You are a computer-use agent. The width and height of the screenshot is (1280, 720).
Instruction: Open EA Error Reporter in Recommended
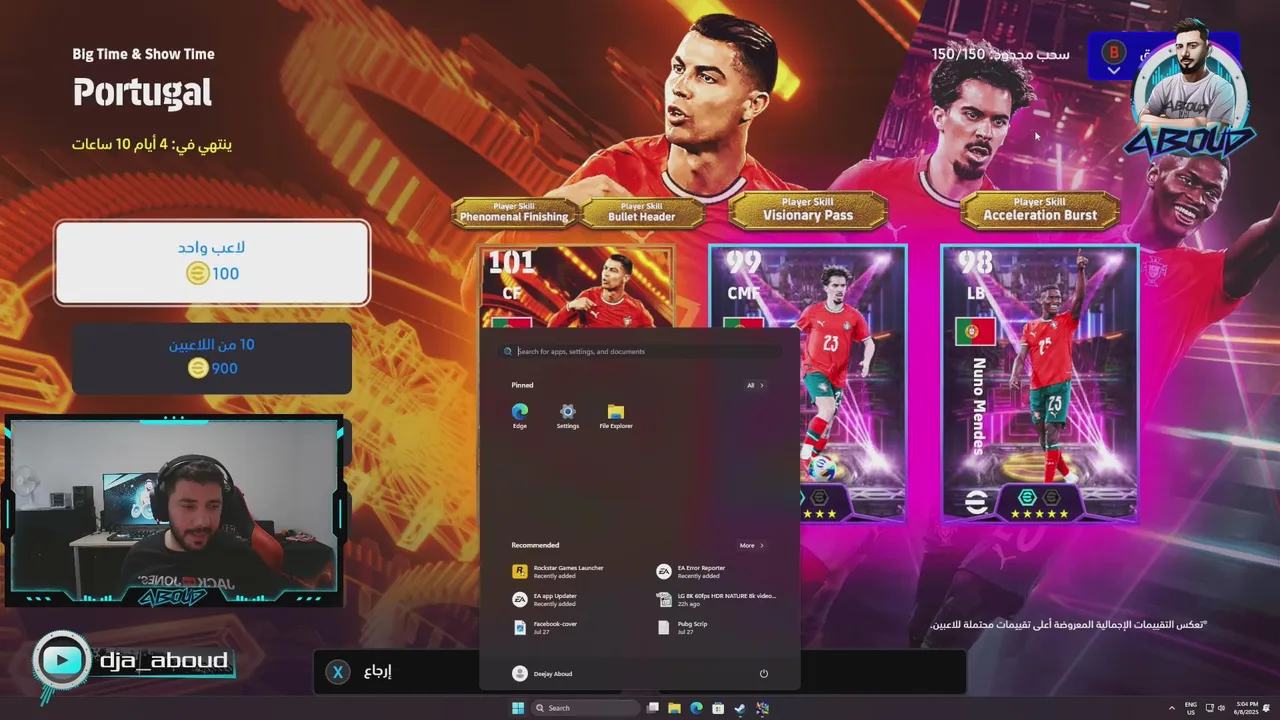[x=700, y=571]
